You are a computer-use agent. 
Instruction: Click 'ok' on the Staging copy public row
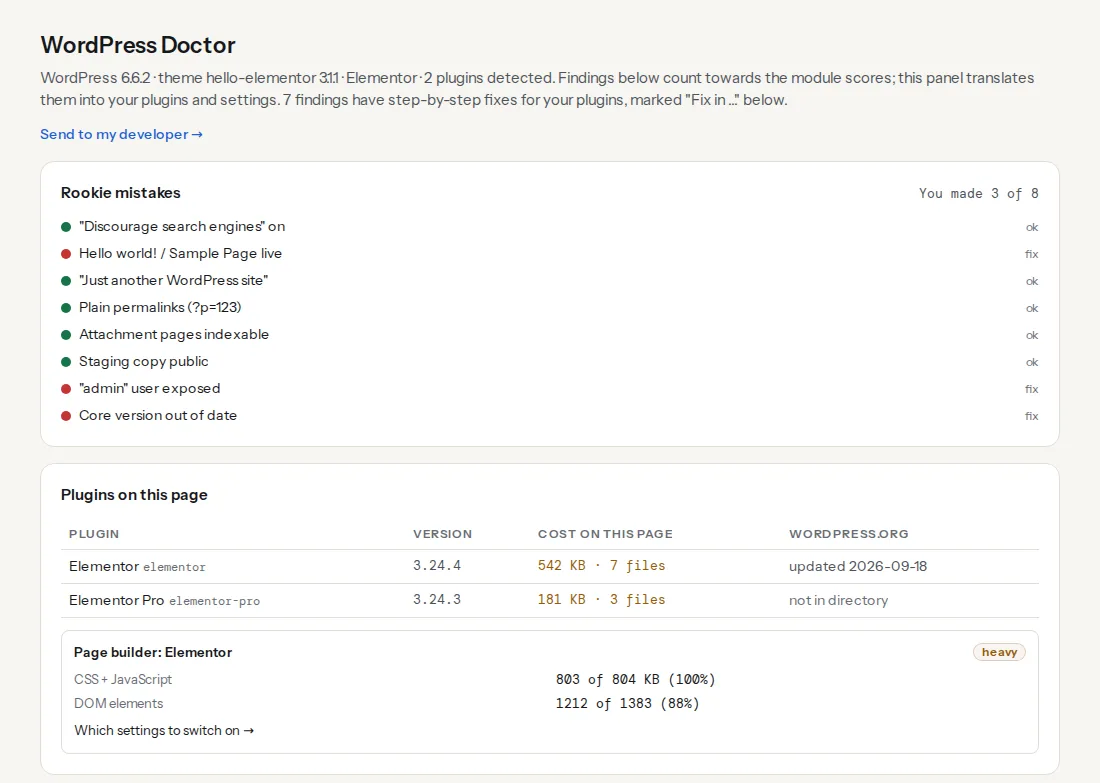click(x=1032, y=362)
